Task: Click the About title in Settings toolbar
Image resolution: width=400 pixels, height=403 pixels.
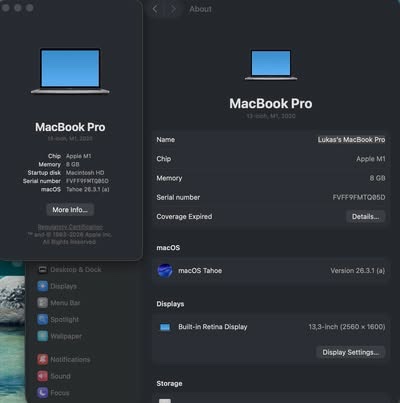Action: [200, 9]
